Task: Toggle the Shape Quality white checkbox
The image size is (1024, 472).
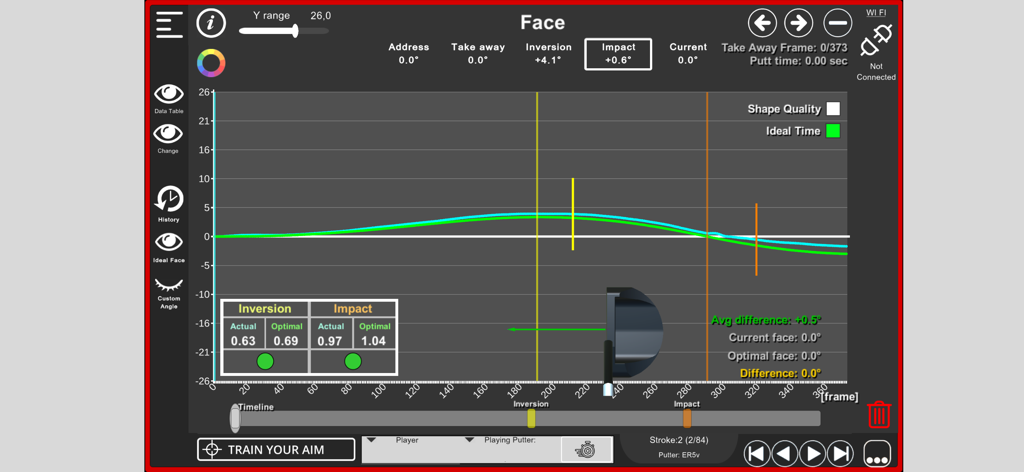Action: click(833, 109)
